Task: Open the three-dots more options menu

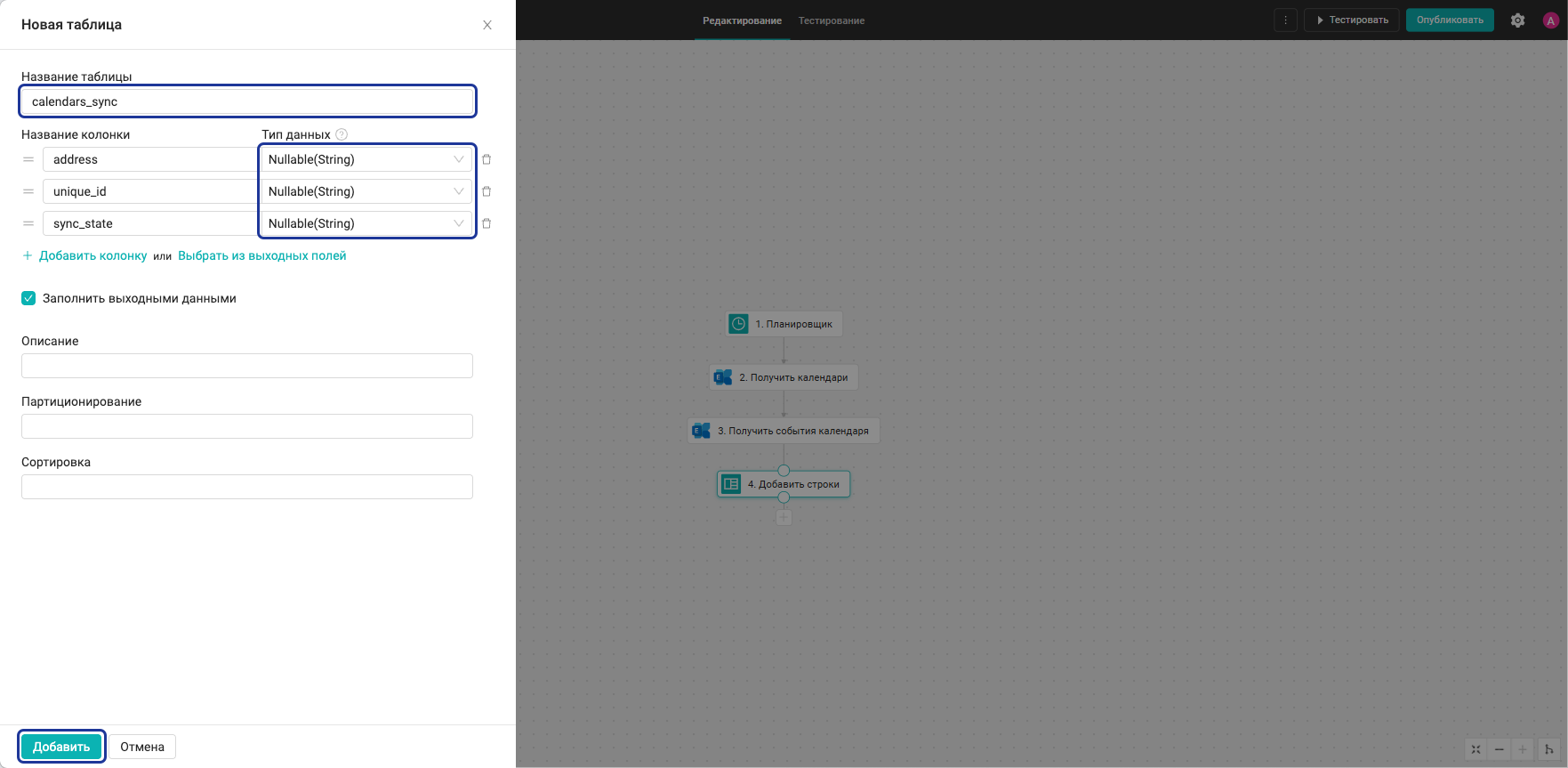Action: pyautogui.click(x=1285, y=20)
